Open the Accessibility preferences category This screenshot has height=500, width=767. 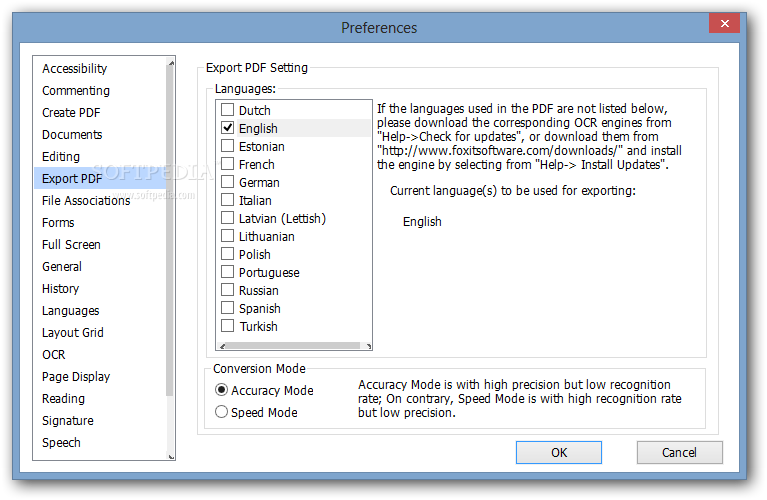pos(74,68)
